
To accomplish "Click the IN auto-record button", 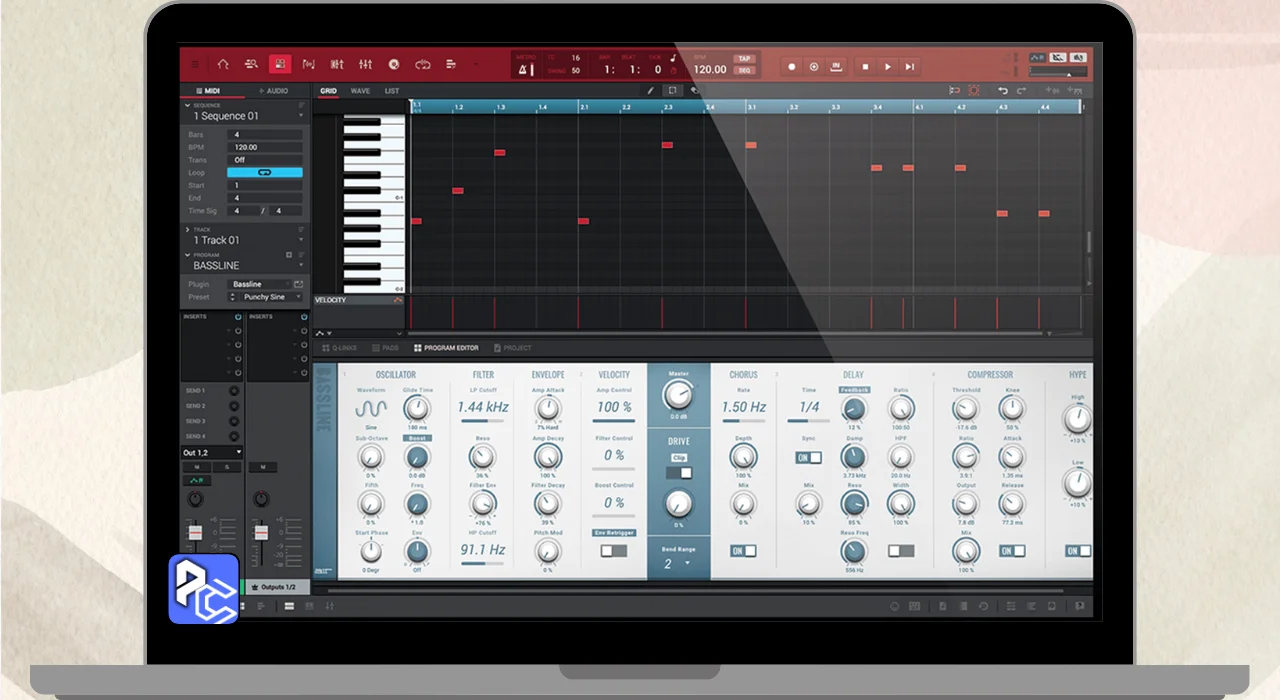I will tap(836, 67).
